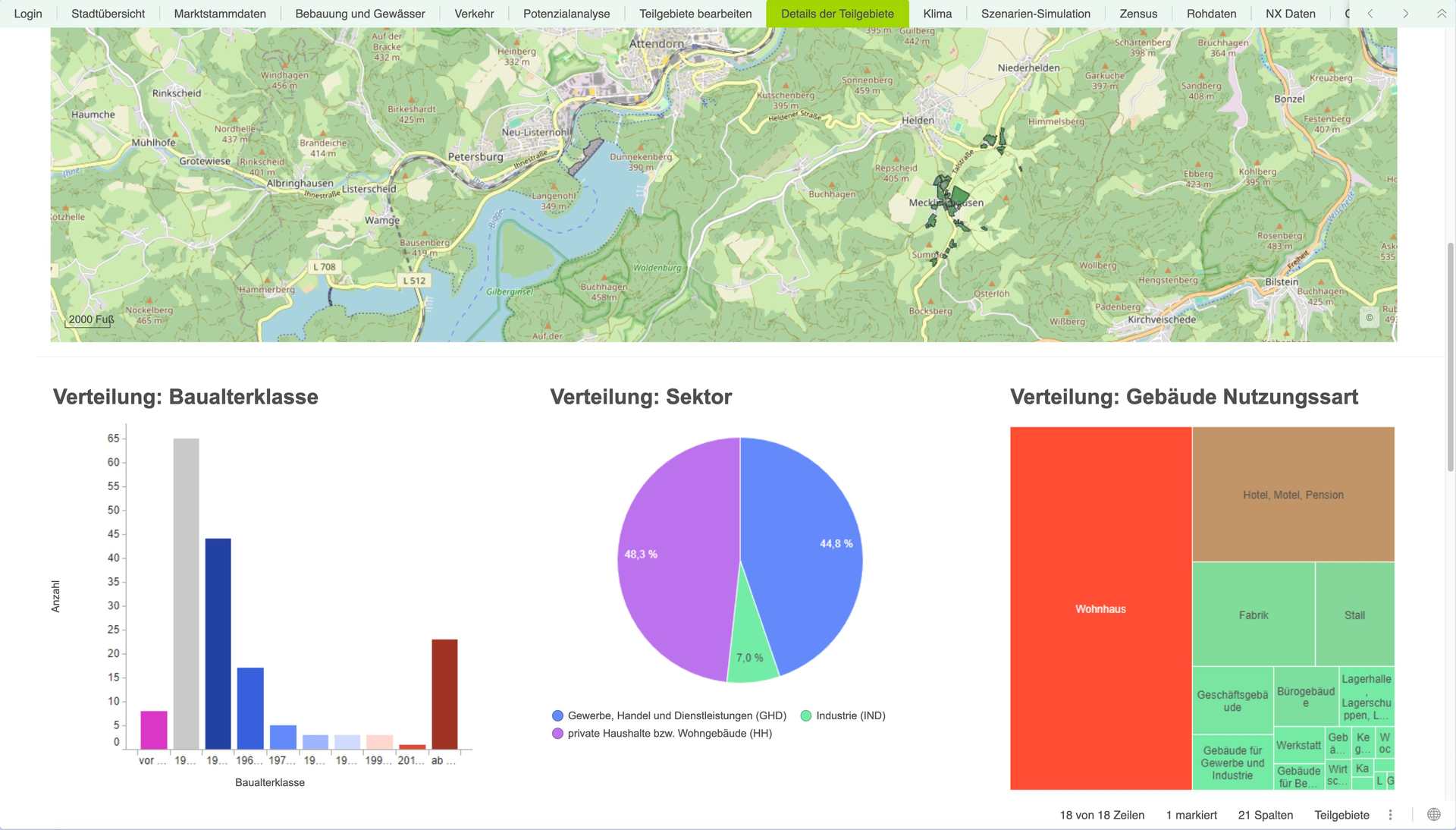
Task: Go to the Potenzialanalyse tab
Action: click(566, 14)
